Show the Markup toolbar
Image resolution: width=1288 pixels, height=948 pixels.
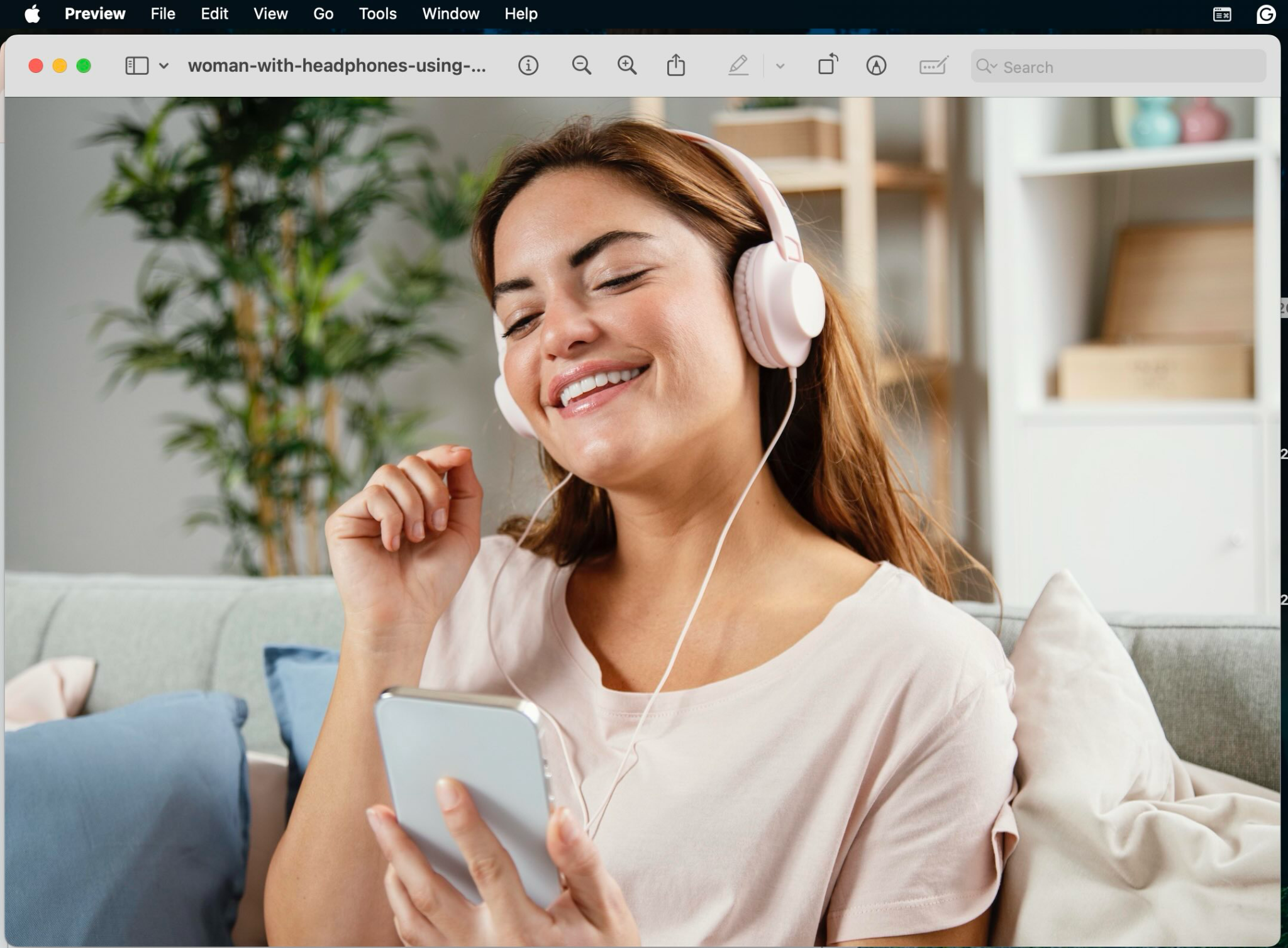[x=876, y=65]
